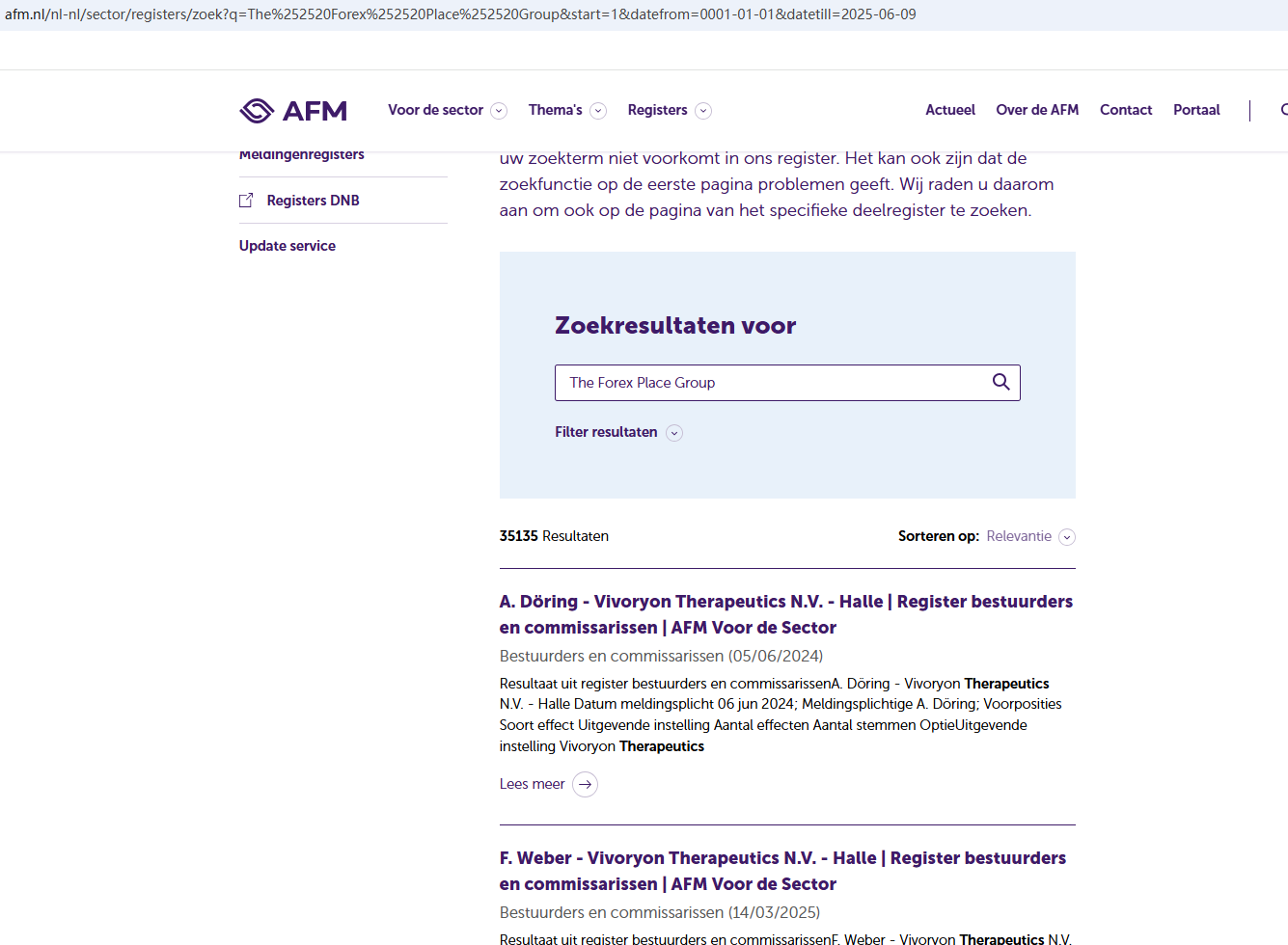Click the AFM logo

coord(293,111)
